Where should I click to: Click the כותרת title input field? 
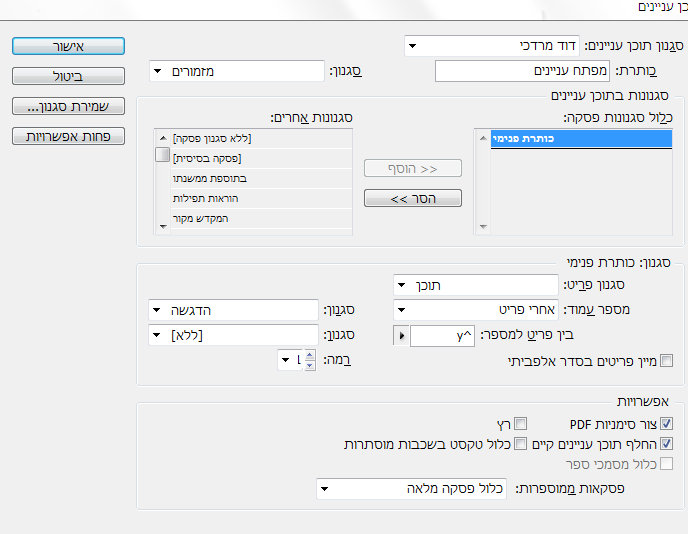pyautogui.click(x=522, y=71)
